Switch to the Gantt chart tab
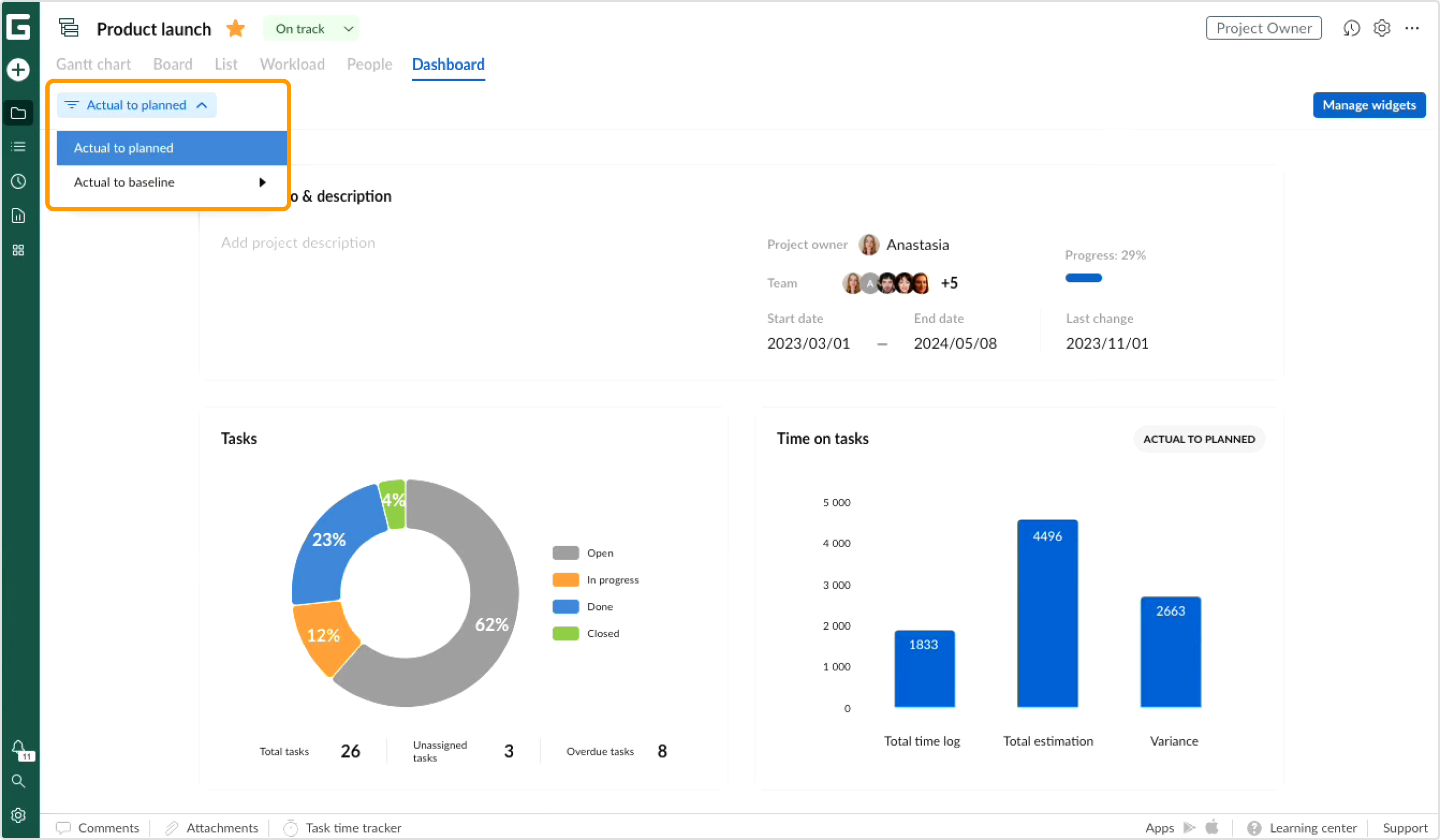Image resolution: width=1440 pixels, height=840 pixels. pos(93,64)
